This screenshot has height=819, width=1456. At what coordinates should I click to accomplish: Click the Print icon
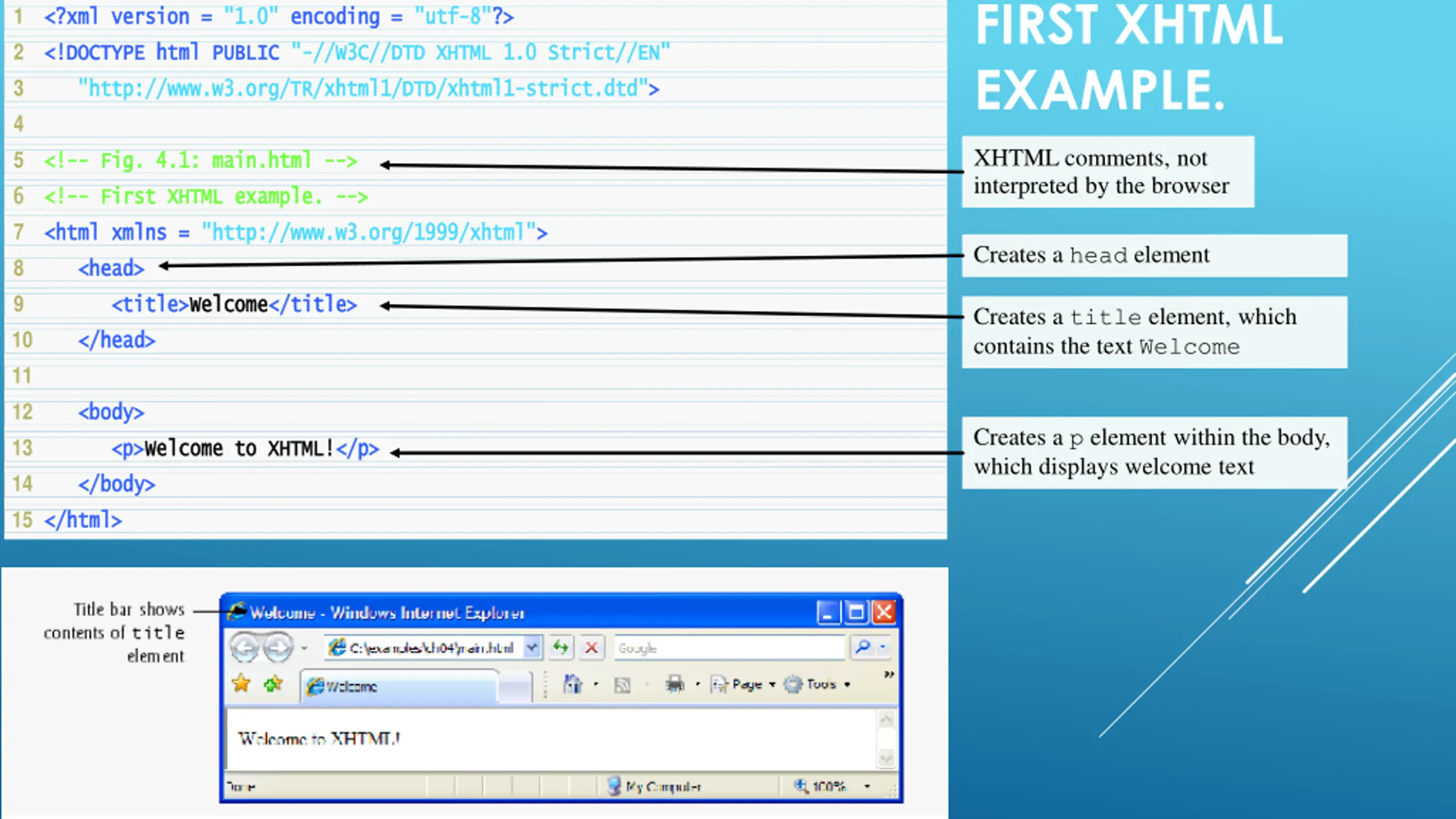click(675, 684)
